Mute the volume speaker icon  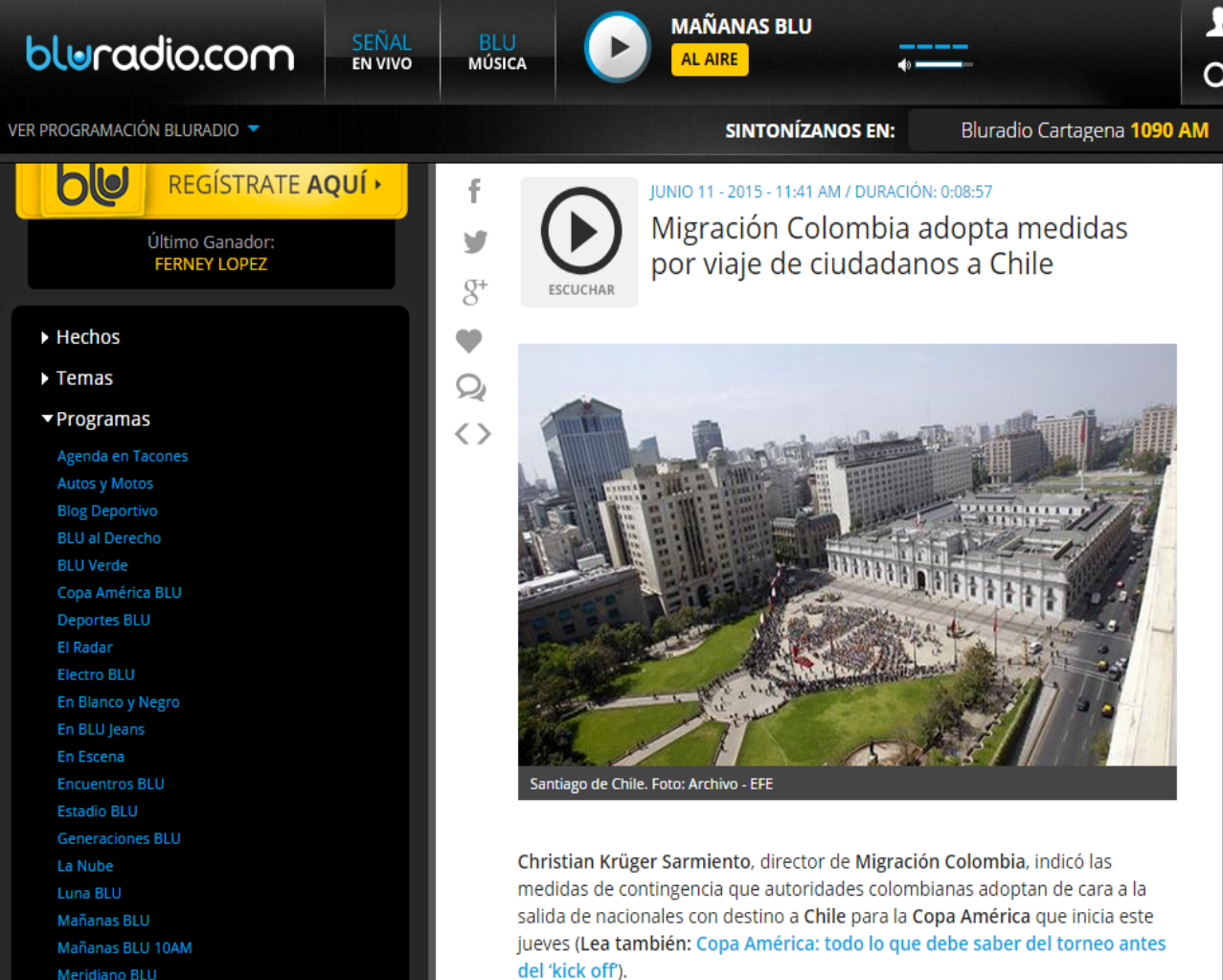tap(904, 65)
